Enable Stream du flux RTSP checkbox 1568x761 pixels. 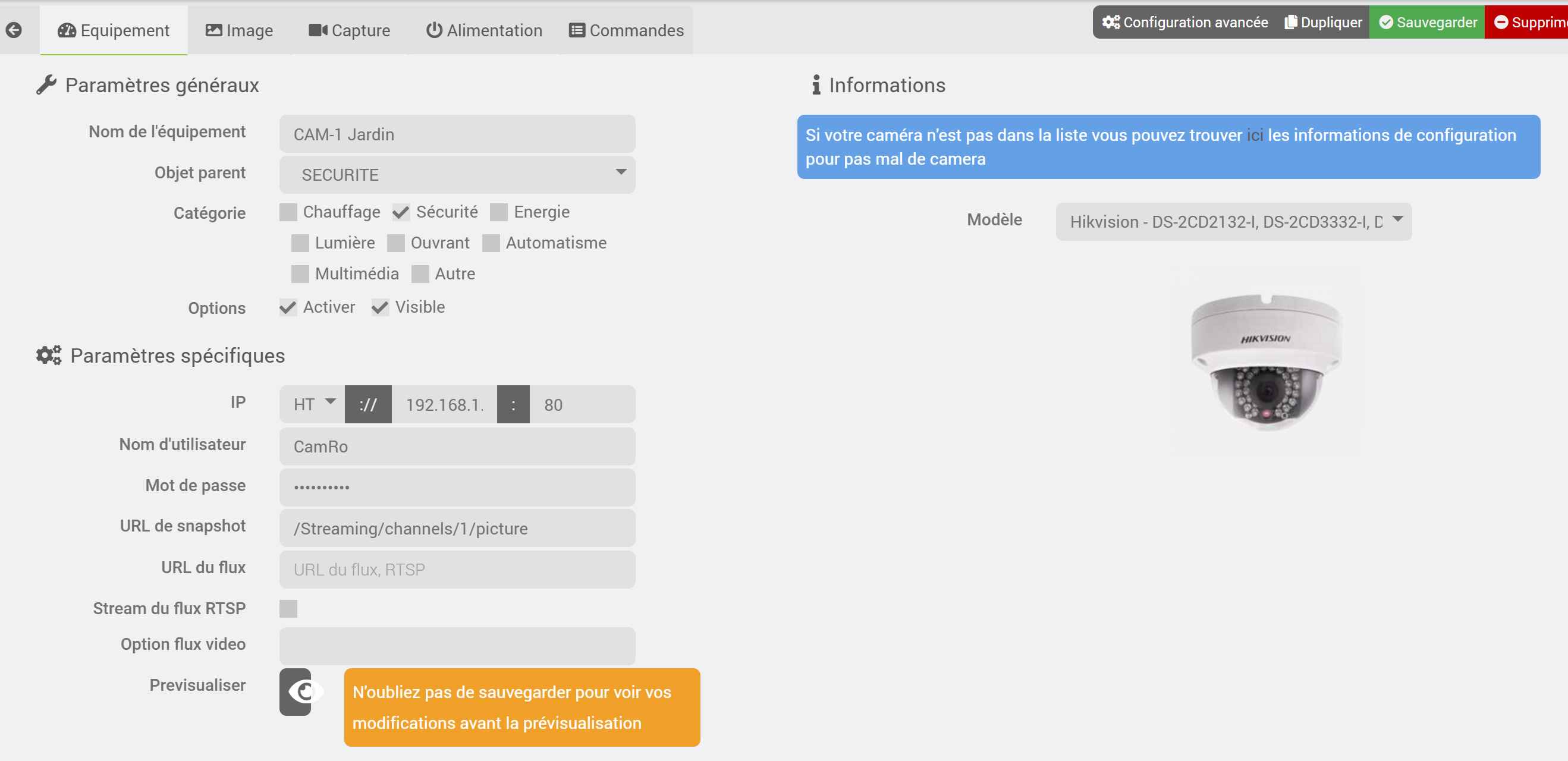click(x=288, y=608)
